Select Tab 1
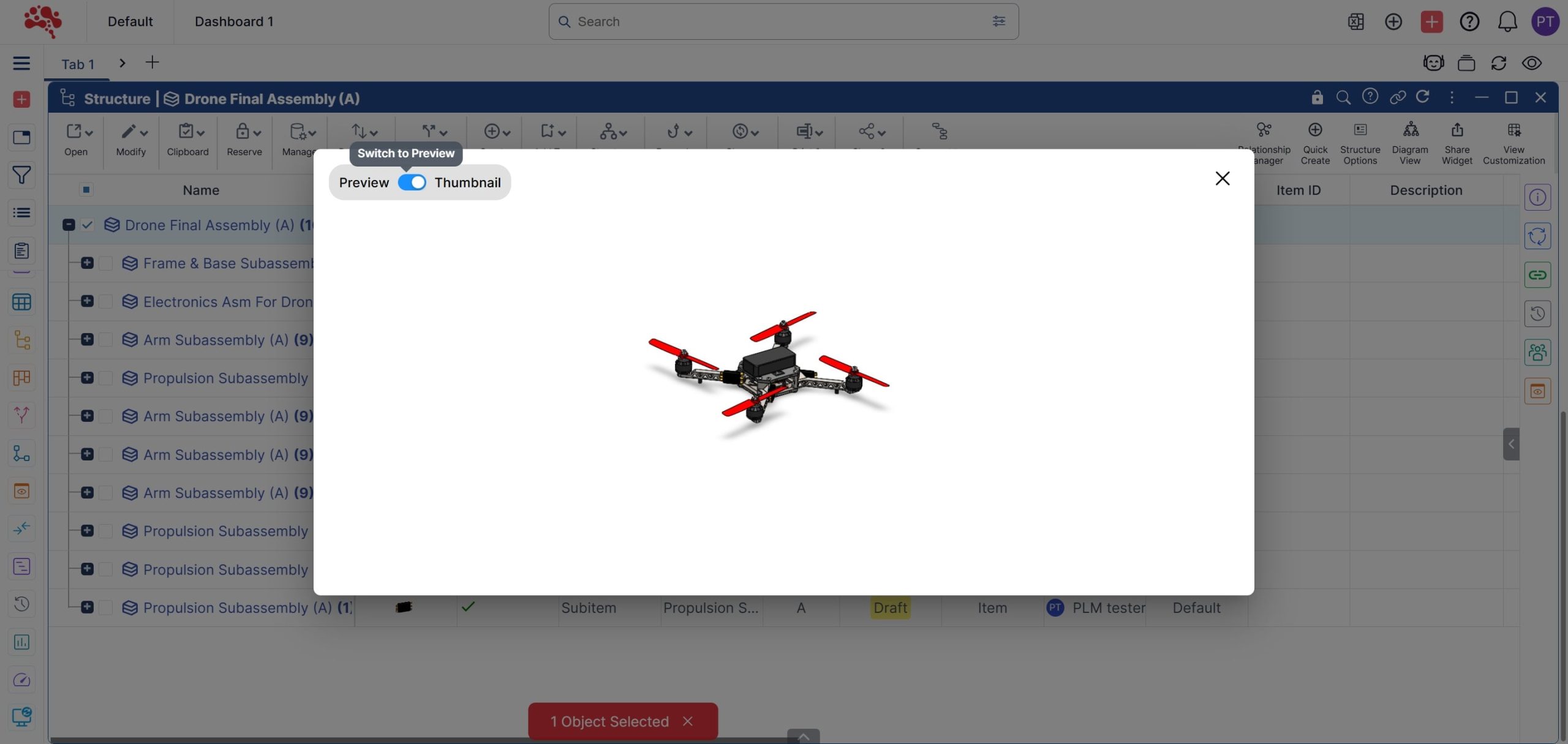 coord(77,64)
